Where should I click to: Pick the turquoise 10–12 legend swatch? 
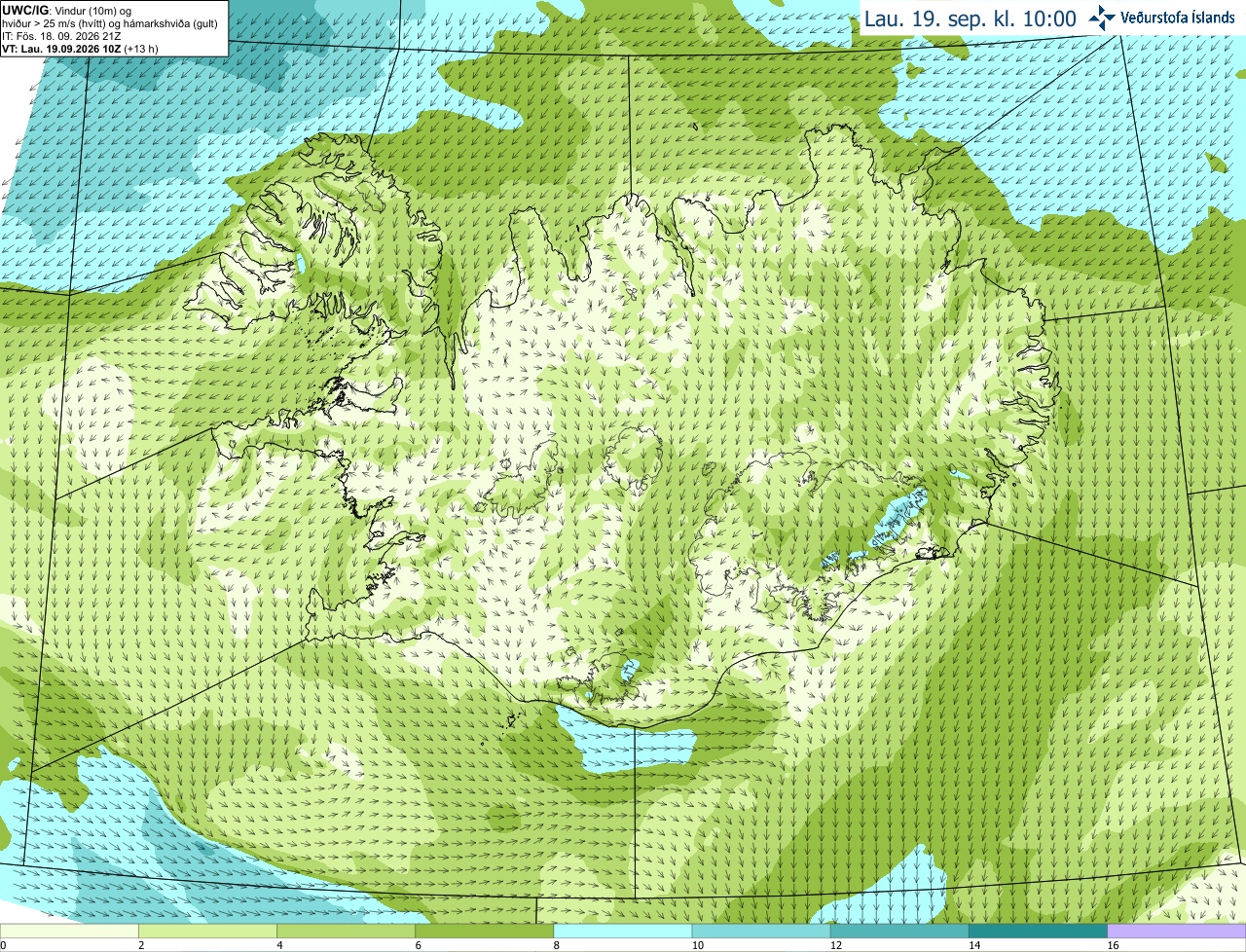tap(763, 932)
